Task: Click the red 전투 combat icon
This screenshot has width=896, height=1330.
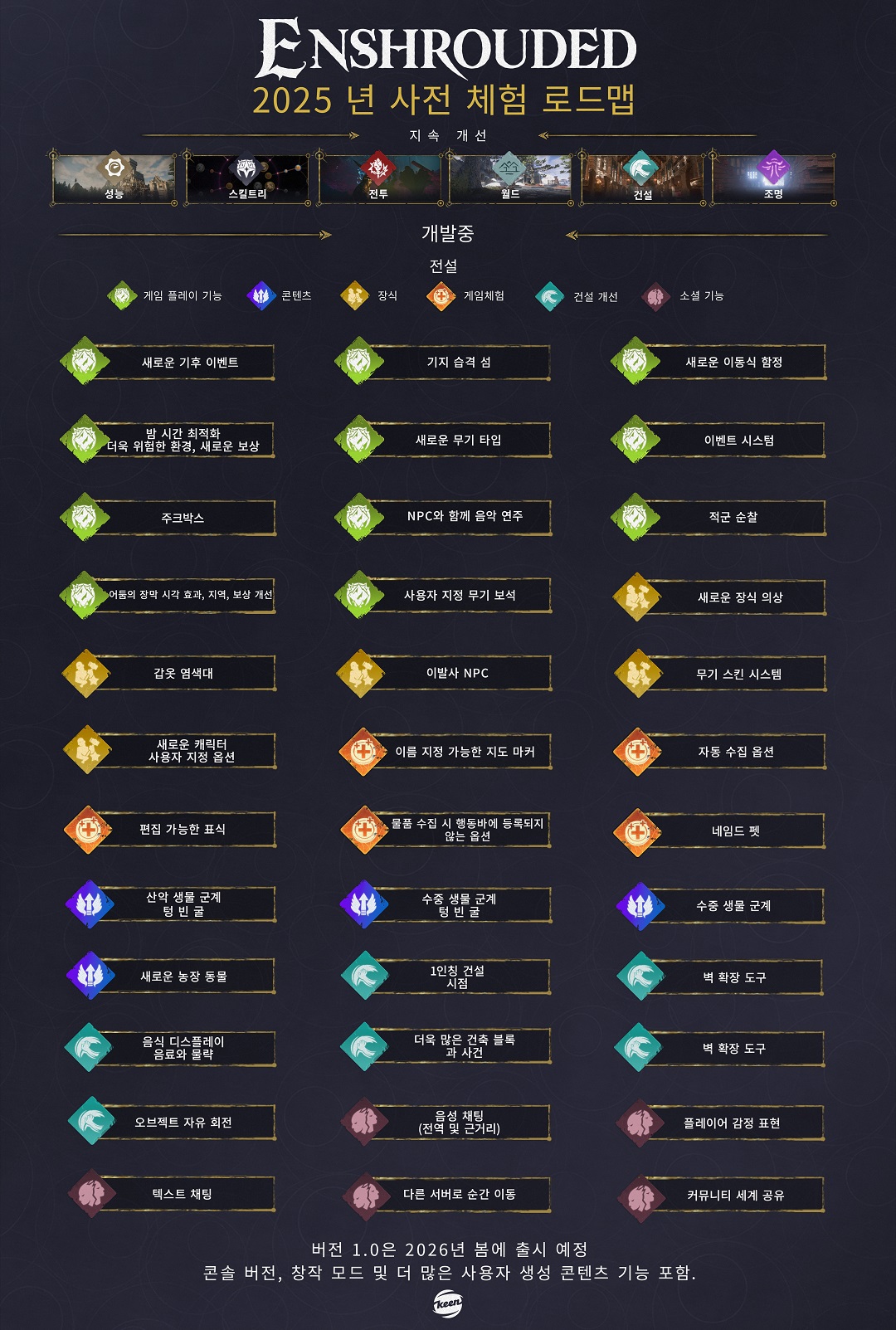Action: tap(378, 168)
